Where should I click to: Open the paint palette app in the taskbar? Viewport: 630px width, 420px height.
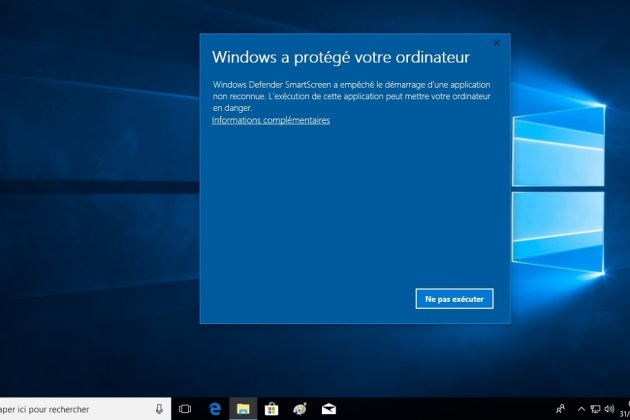300,409
